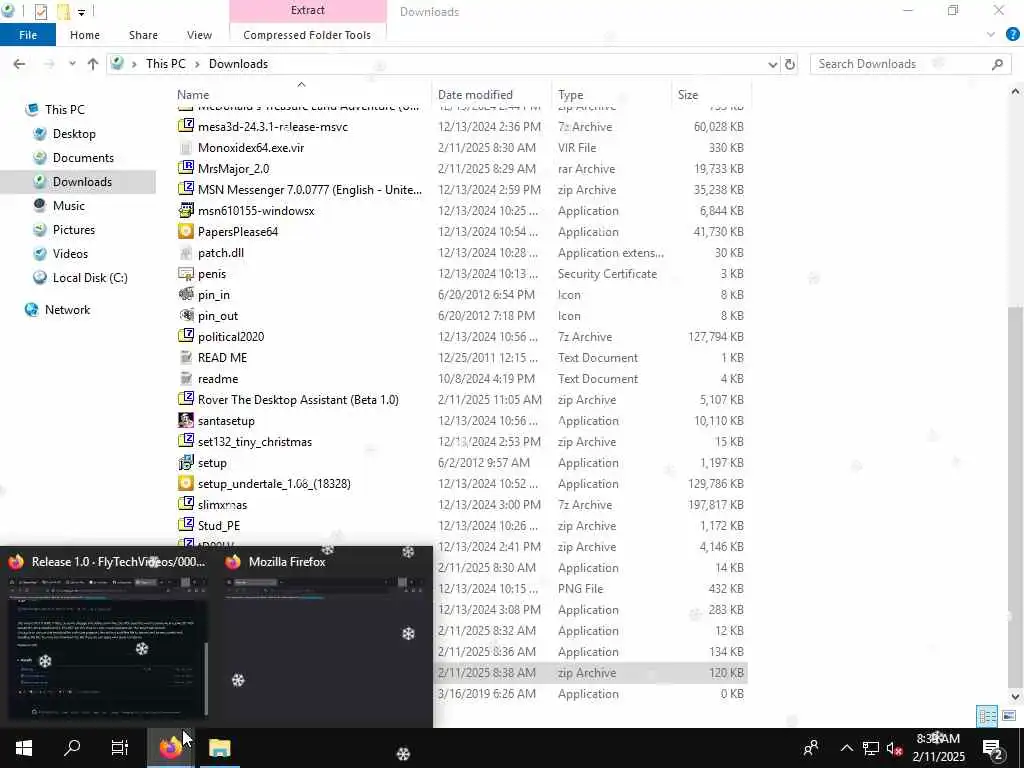Switch to Details view layout button
Viewport: 1024px width, 768px height.
point(987,716)
